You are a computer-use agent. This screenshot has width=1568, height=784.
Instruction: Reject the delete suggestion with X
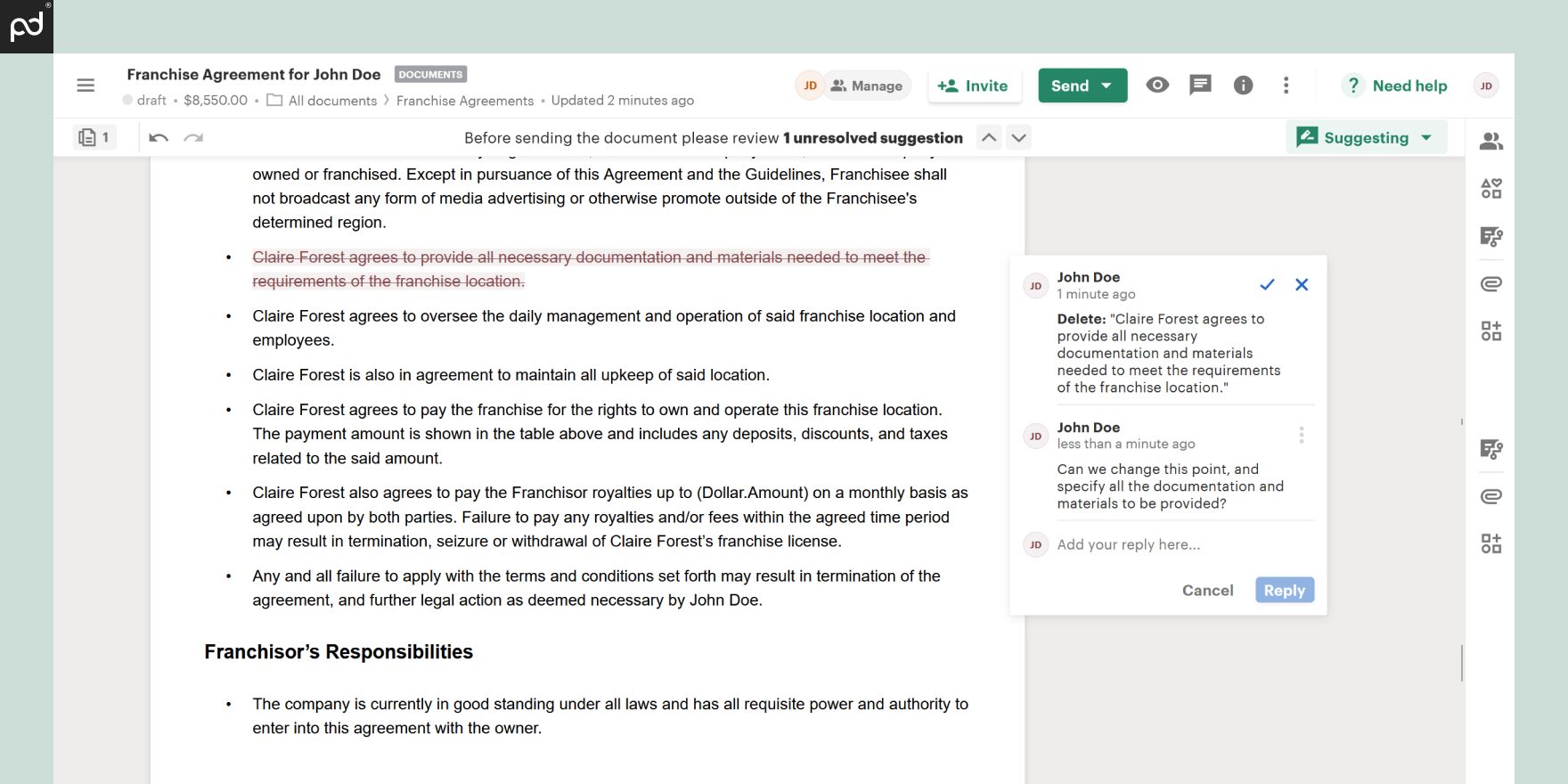pyautogui.click(x=1302, y=284)
